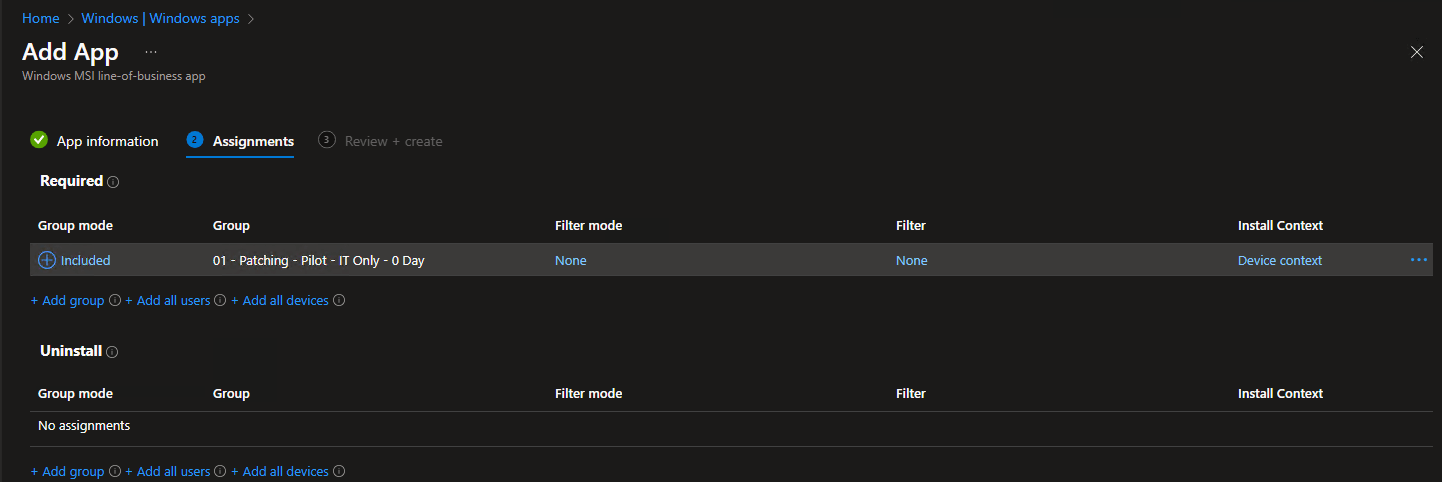Open the Review + create step
Screen dimensions: 1442x482
(x=380, y=141)
